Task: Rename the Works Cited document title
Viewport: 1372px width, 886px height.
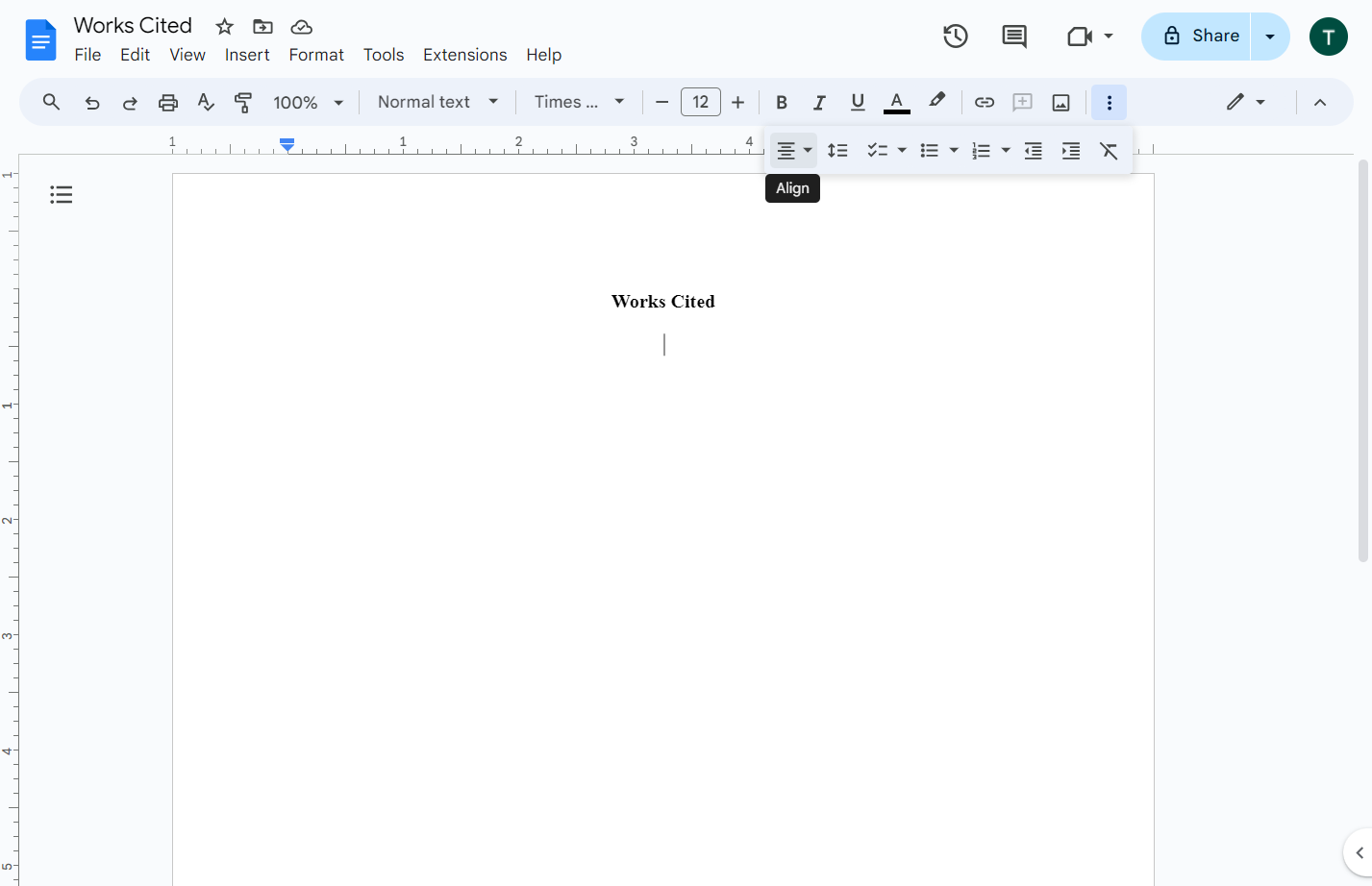Action: pos(133,26)
